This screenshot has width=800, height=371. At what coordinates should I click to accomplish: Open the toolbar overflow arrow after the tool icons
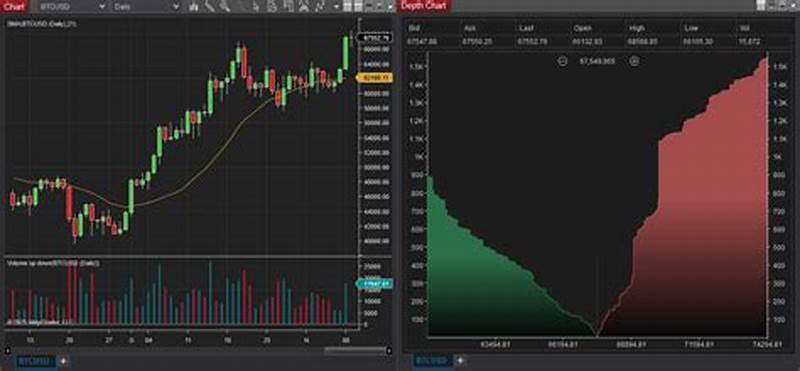[336, 7]
